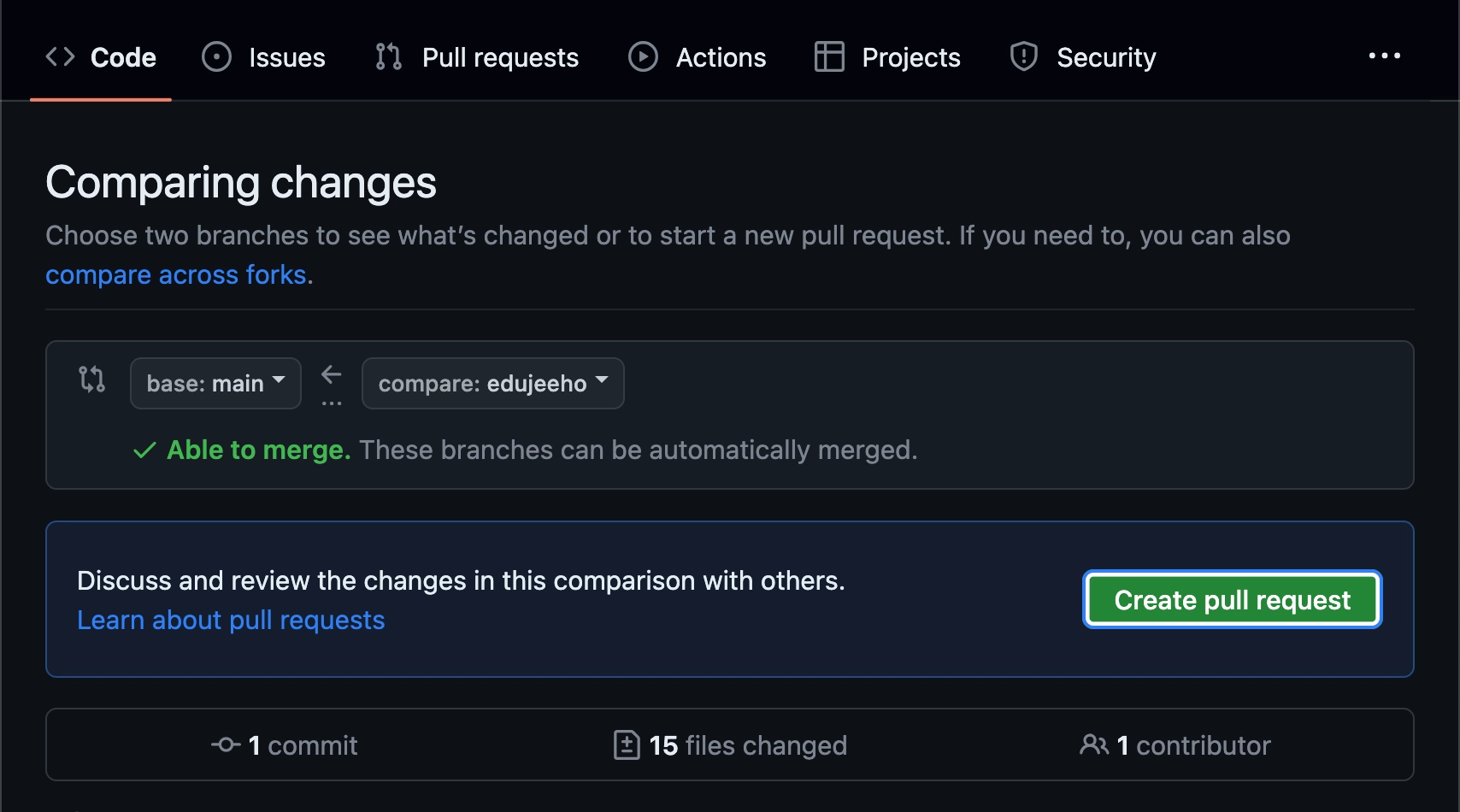Viewport: 1460px width, 812px height.
Task: Open Learn about pull requests link
Action: click(231, 621)
